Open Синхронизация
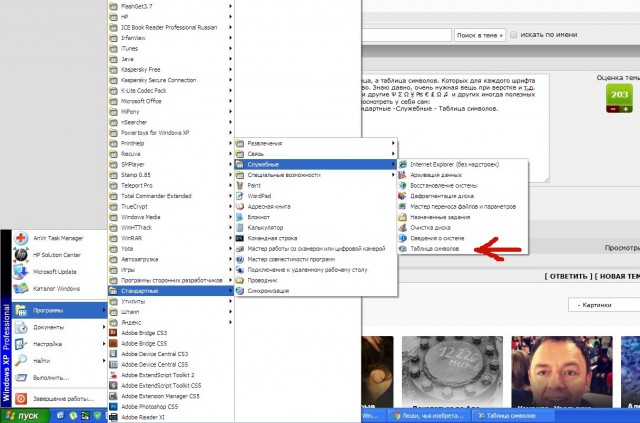640x423 pixels. (x=316, y=291)
